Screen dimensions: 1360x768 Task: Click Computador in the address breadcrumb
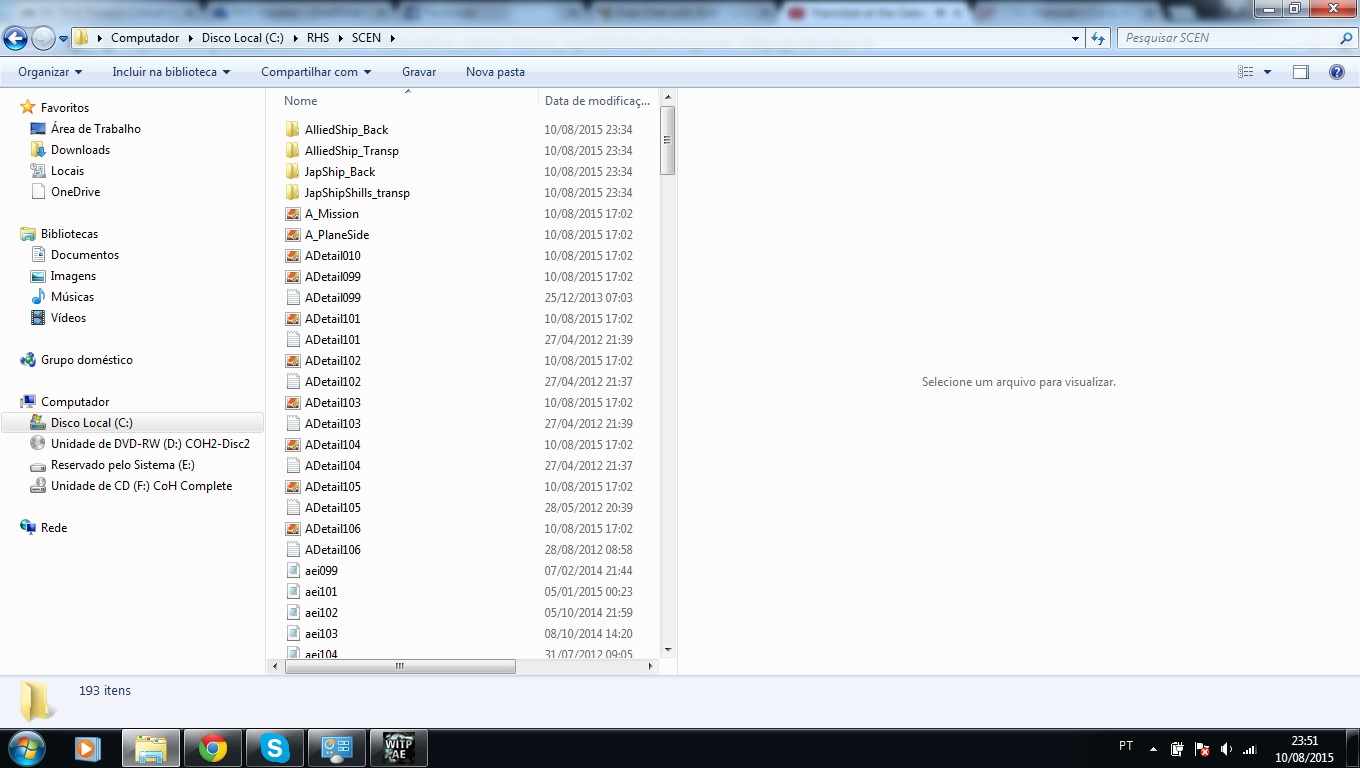coord(145,38)
